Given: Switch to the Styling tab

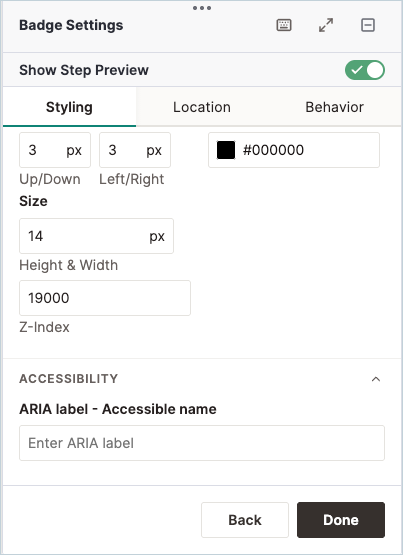Looking at the screenshot, I should click(x=69, y=107).
